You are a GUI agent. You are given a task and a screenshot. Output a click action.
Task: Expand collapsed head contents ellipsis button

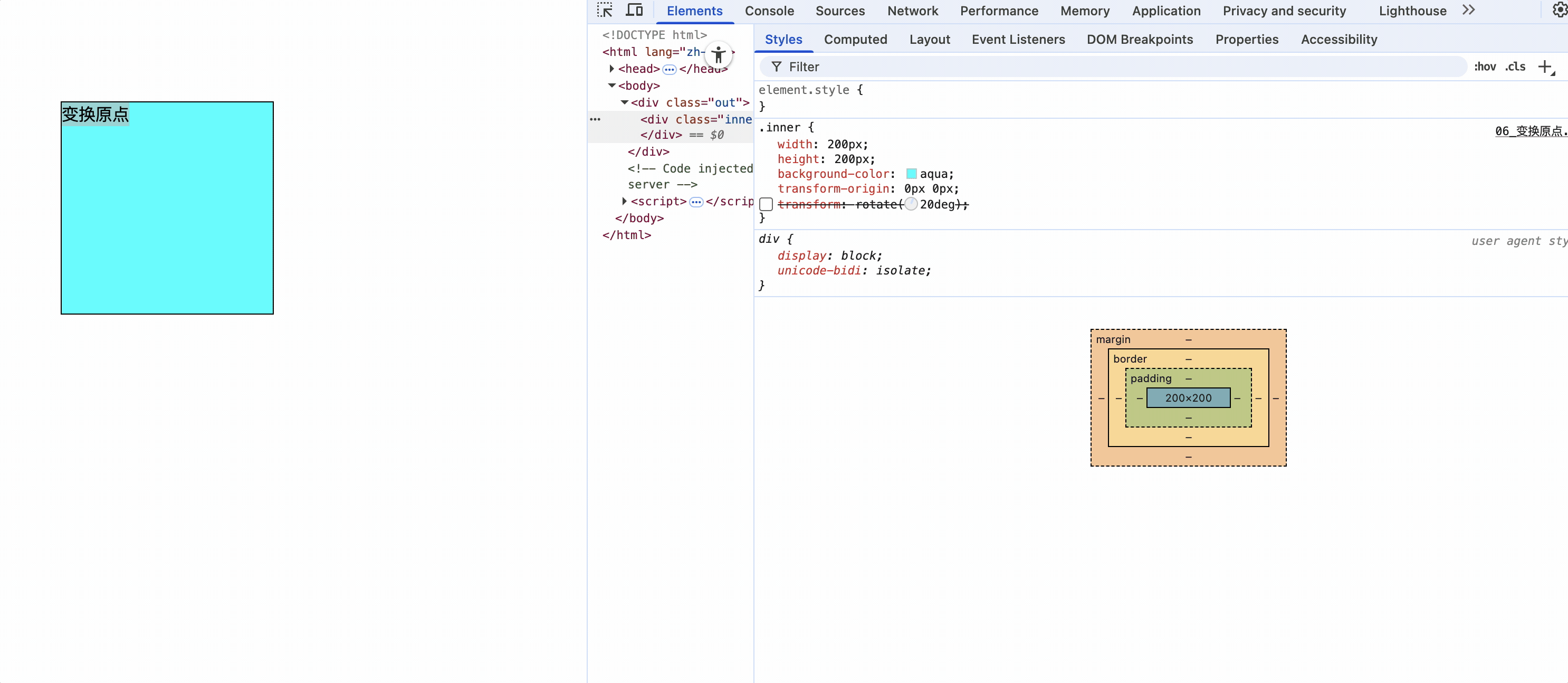point(669,69)
